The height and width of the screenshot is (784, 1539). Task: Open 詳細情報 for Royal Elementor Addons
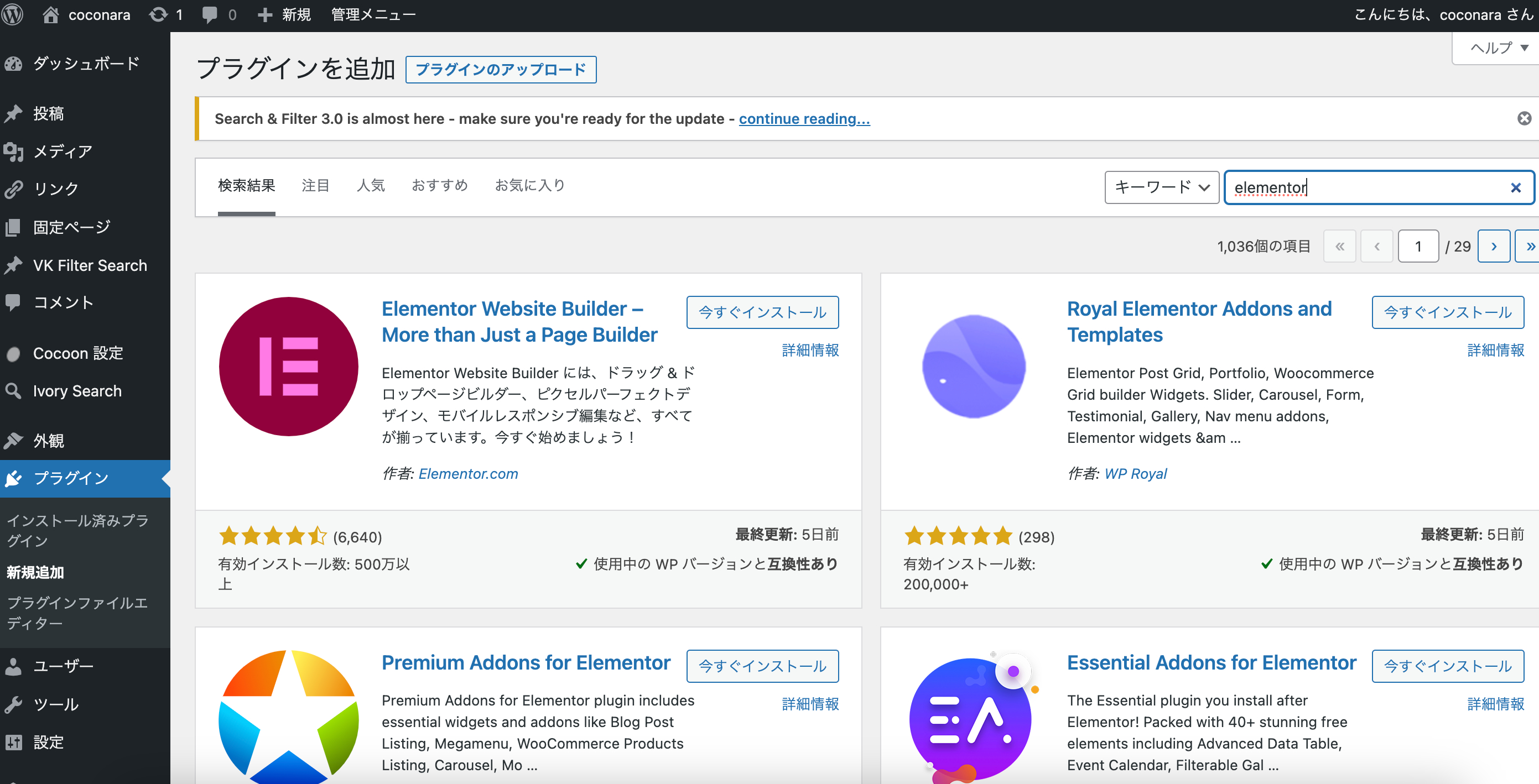tap(1495, 351)
